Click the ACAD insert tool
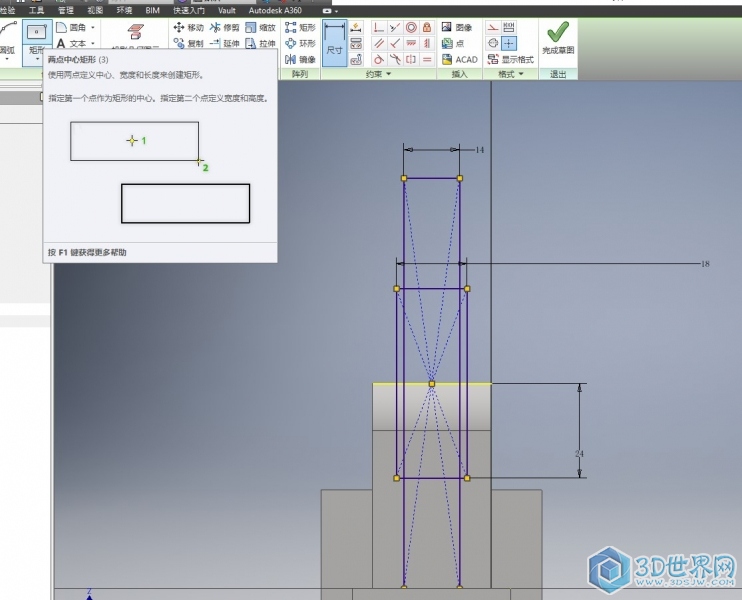This screenshot has width=742, height=600. tap(459, 60)
